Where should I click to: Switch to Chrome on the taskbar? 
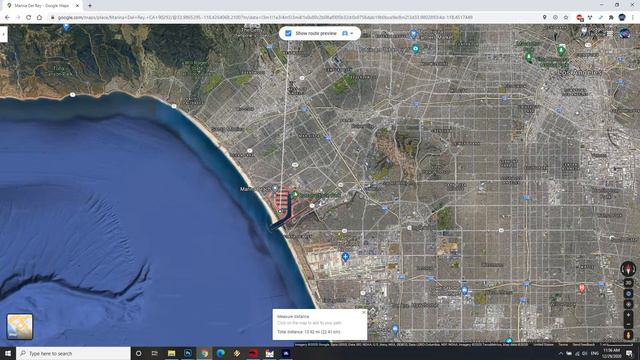(204, 353)
